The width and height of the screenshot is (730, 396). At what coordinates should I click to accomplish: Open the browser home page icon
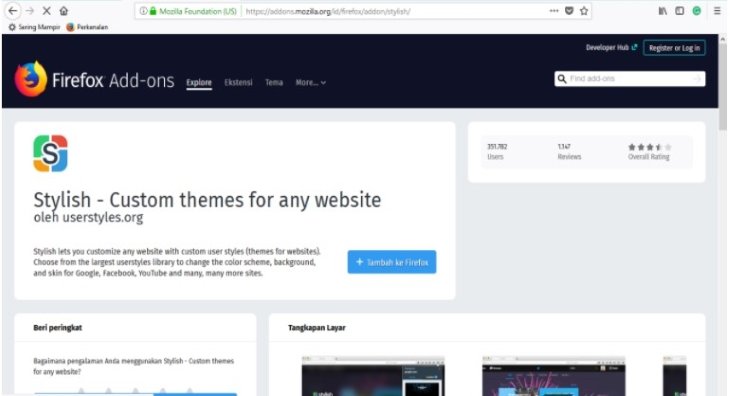(x=64, y=11)
